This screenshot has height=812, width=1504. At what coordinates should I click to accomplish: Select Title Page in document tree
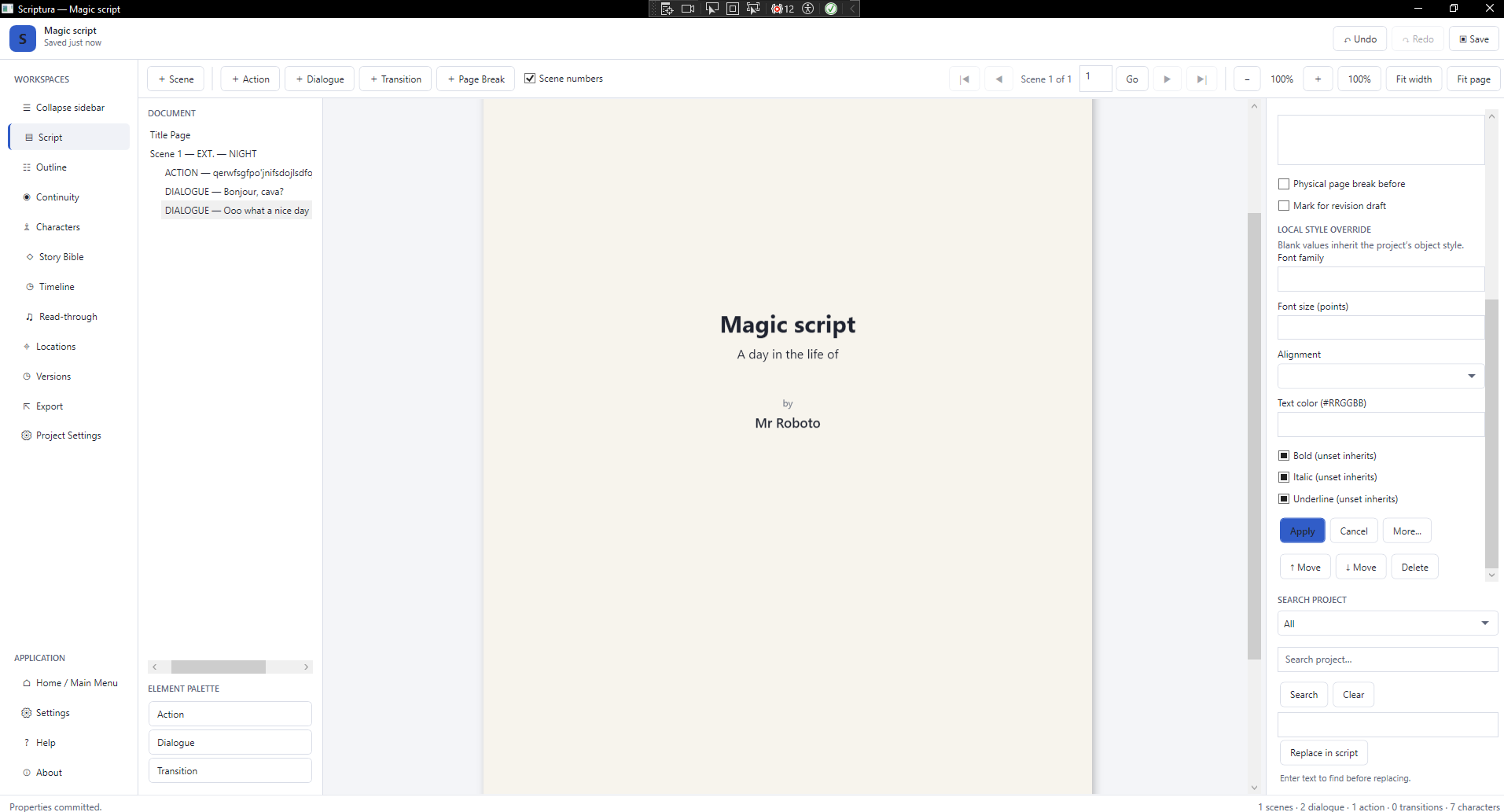170,135
